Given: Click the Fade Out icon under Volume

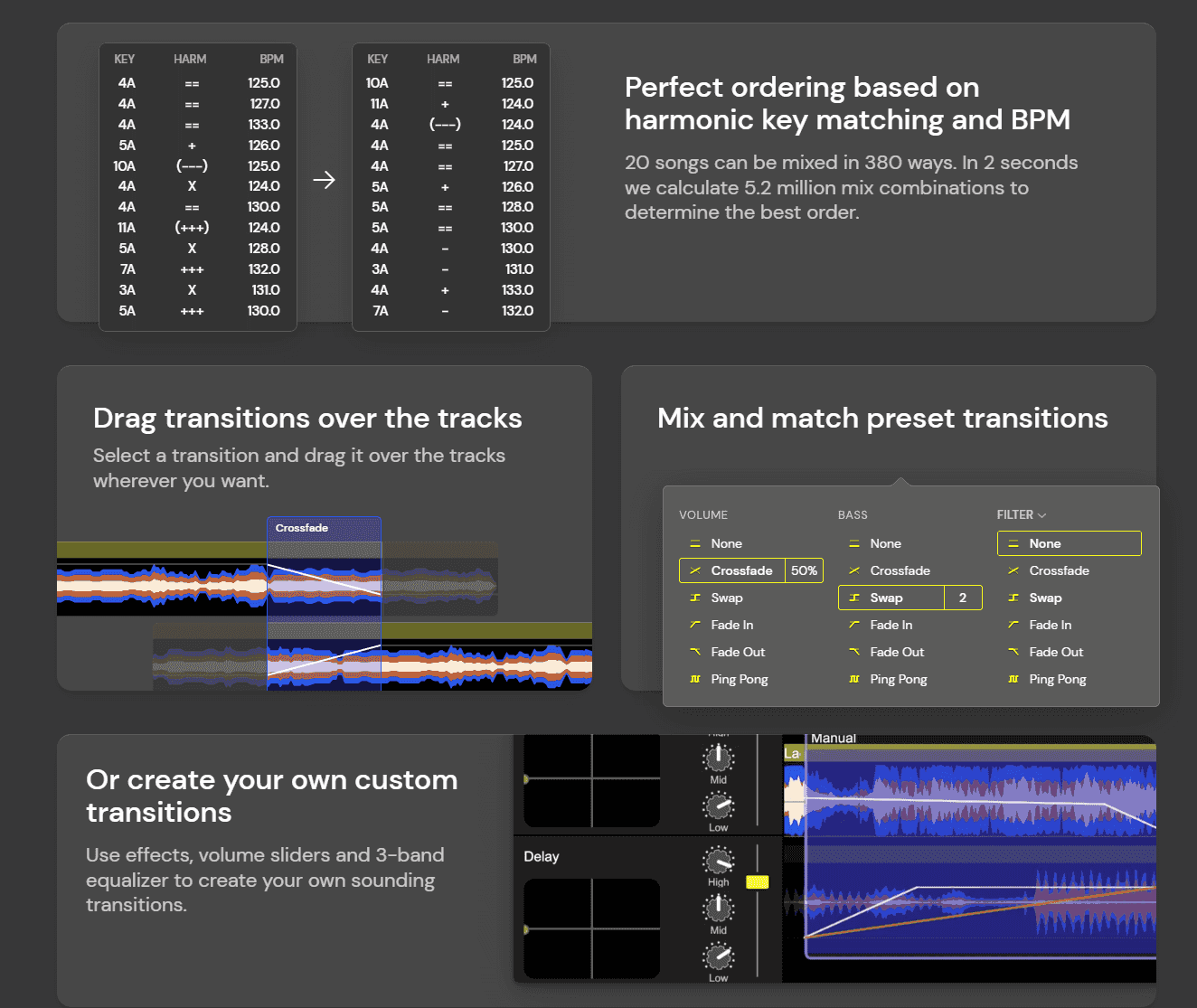Looking at the screenshot, I should pyautogui.click(x=694, y=652).
